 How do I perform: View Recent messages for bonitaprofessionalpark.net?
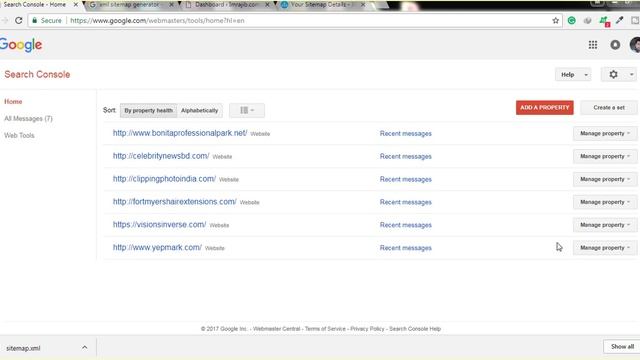click(406, 133)
